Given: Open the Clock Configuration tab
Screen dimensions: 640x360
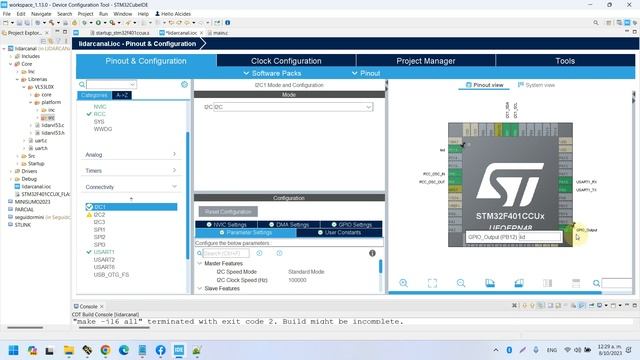Looking at the screenshot, I should [286, 61].
